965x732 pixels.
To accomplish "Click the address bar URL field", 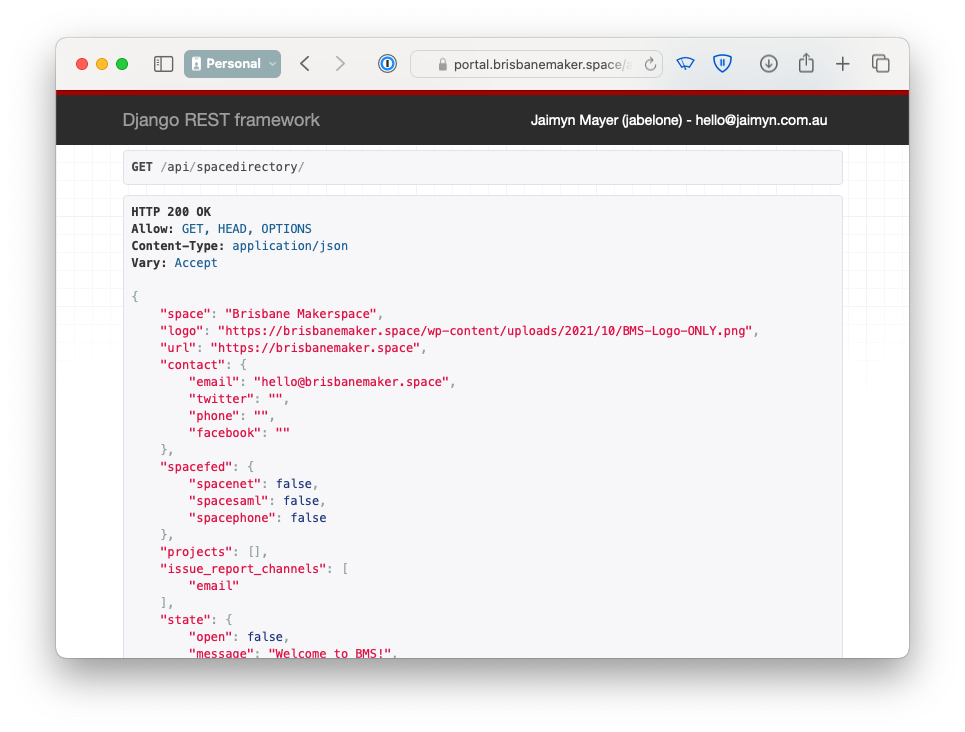I will [541, 64].
